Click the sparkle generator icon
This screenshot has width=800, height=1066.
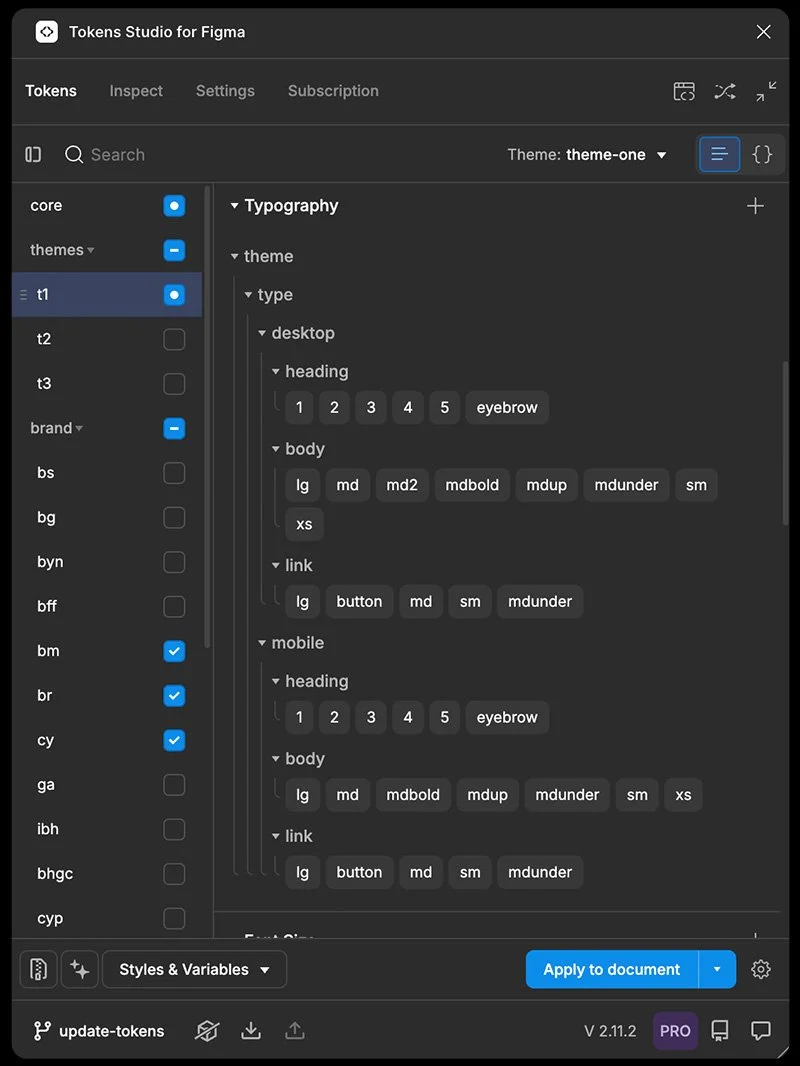(80, 969)
